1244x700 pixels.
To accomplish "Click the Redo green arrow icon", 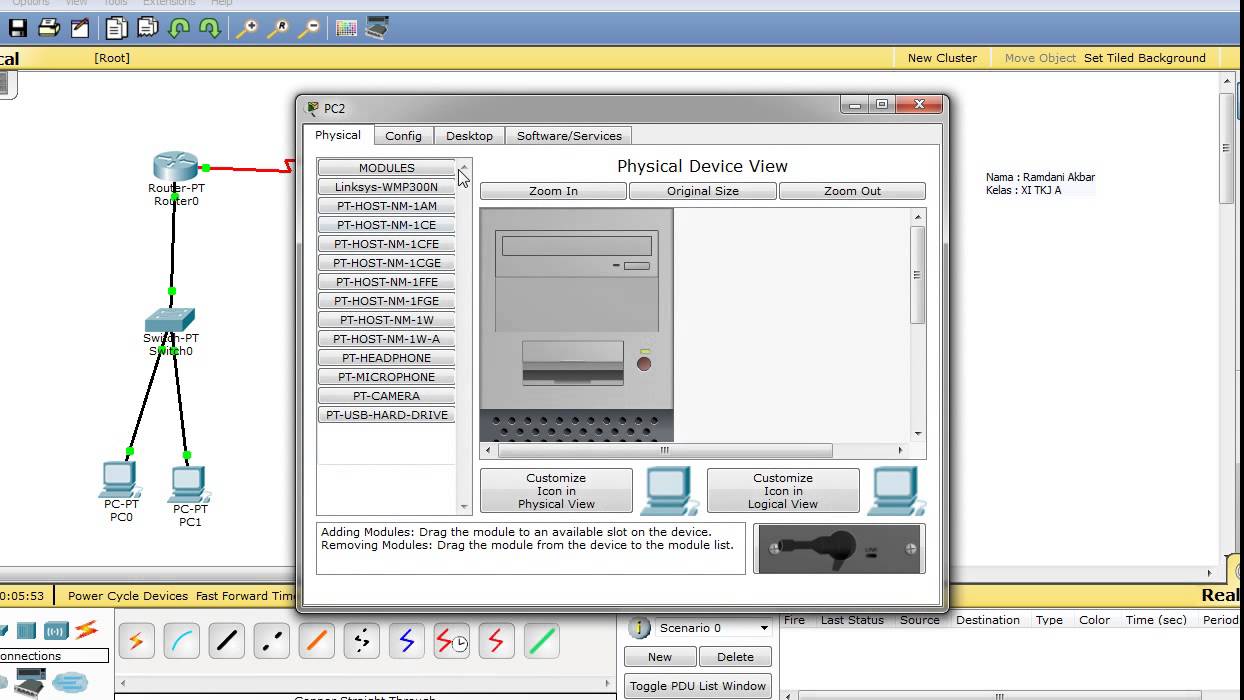I will pos(209,29).
